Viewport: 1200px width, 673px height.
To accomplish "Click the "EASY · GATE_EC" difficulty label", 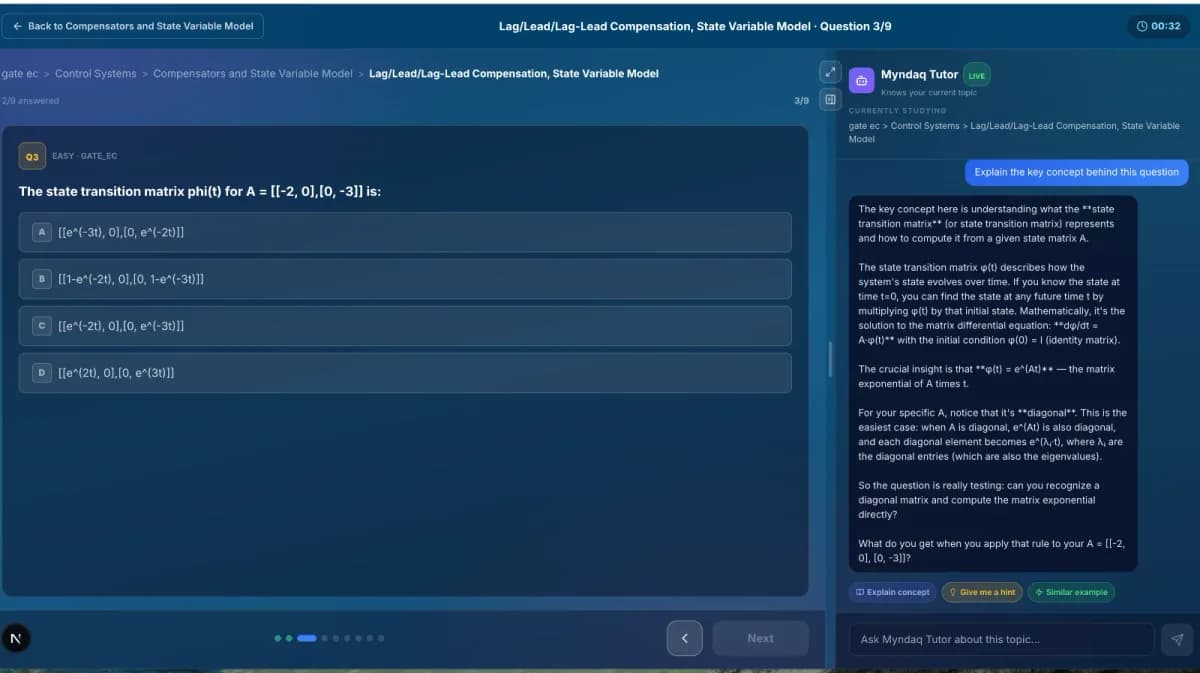I will 84,156.
